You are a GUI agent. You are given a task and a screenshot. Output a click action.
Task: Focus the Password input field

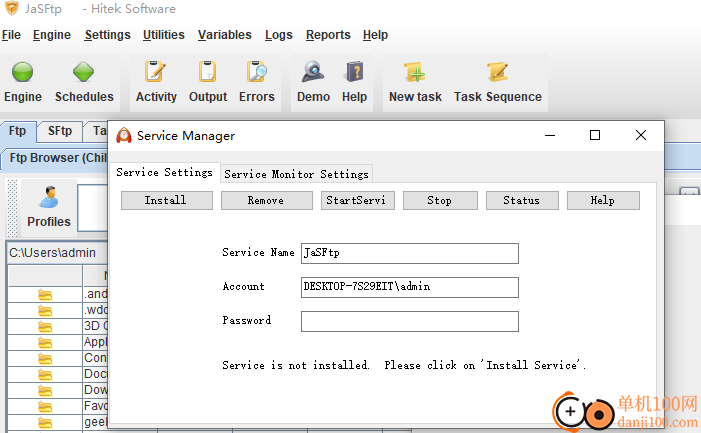410,321
